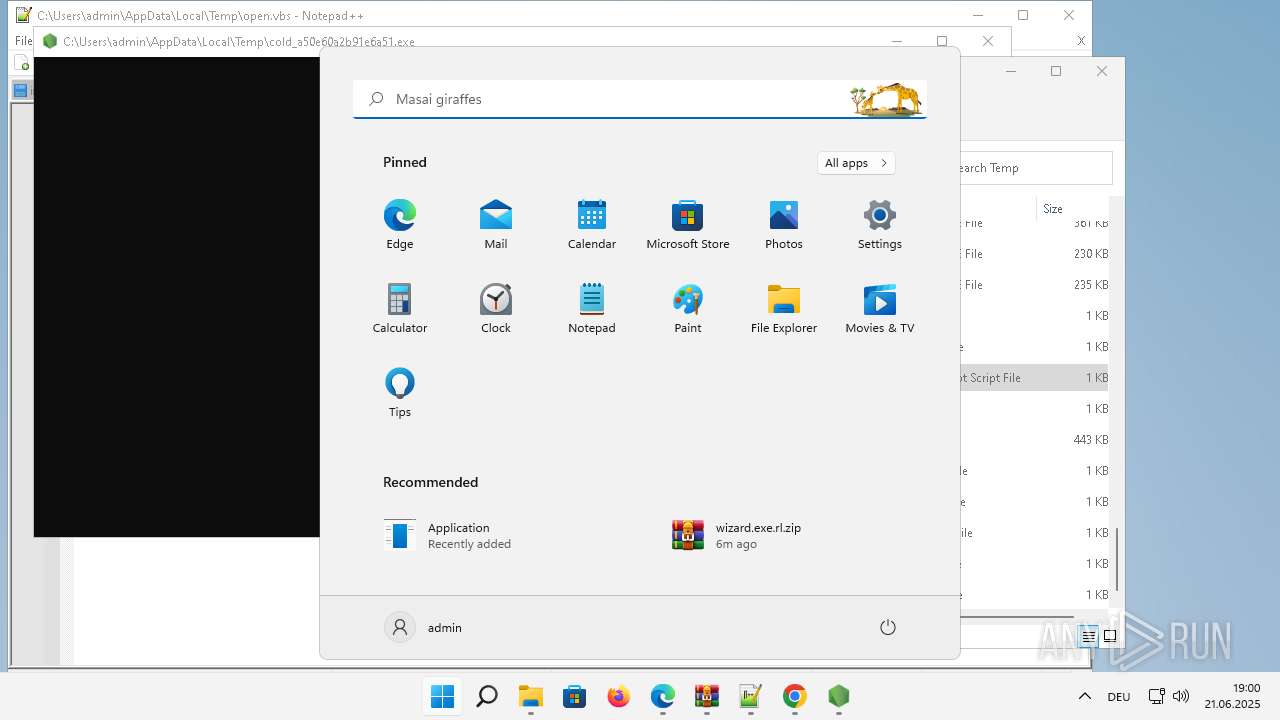Select the 443 KB file row in Explorer
The width and height of the screenshot is (1280, 720).
point(1035,439)
